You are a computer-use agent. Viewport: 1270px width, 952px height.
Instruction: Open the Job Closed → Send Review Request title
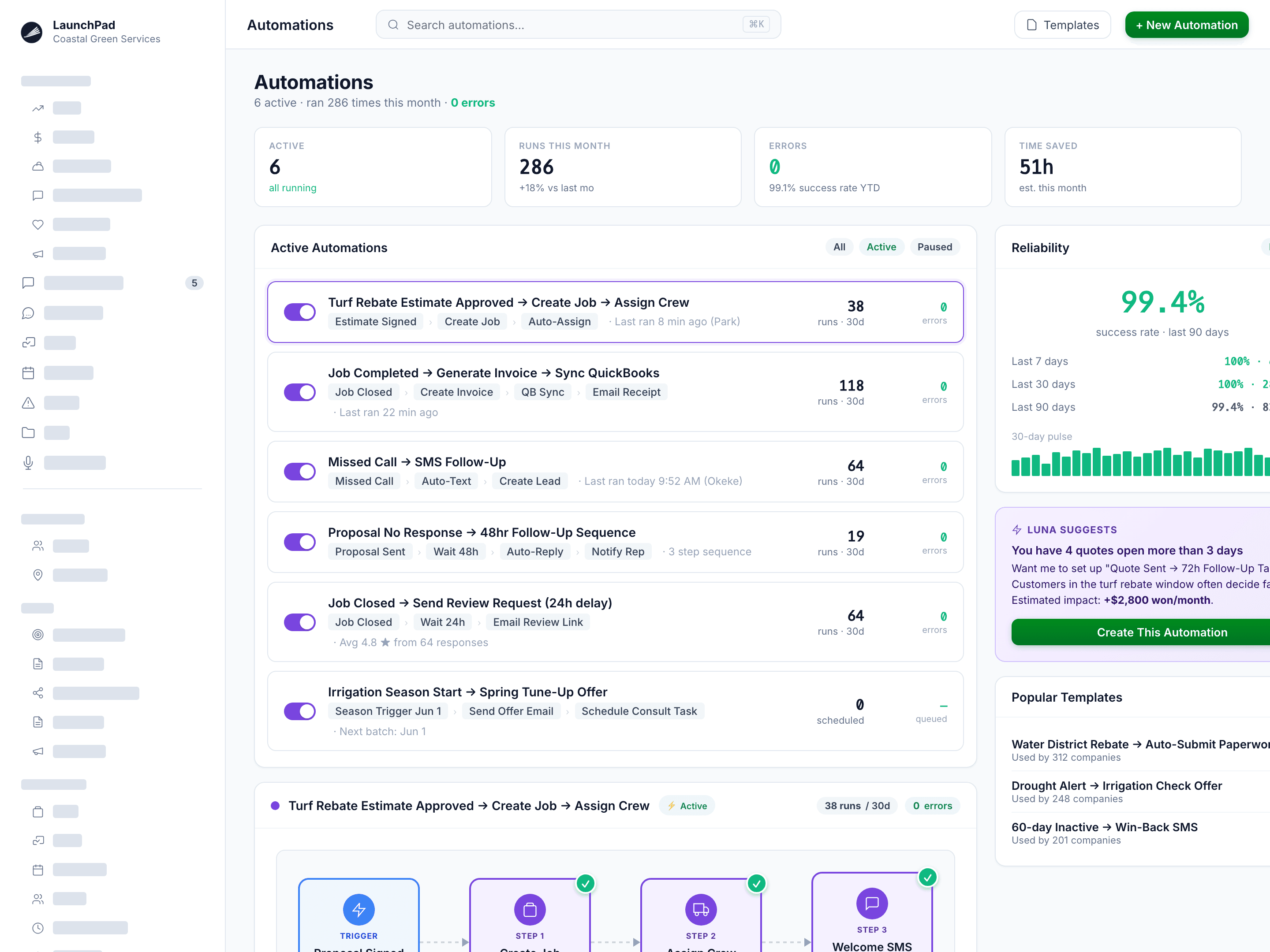470,603
